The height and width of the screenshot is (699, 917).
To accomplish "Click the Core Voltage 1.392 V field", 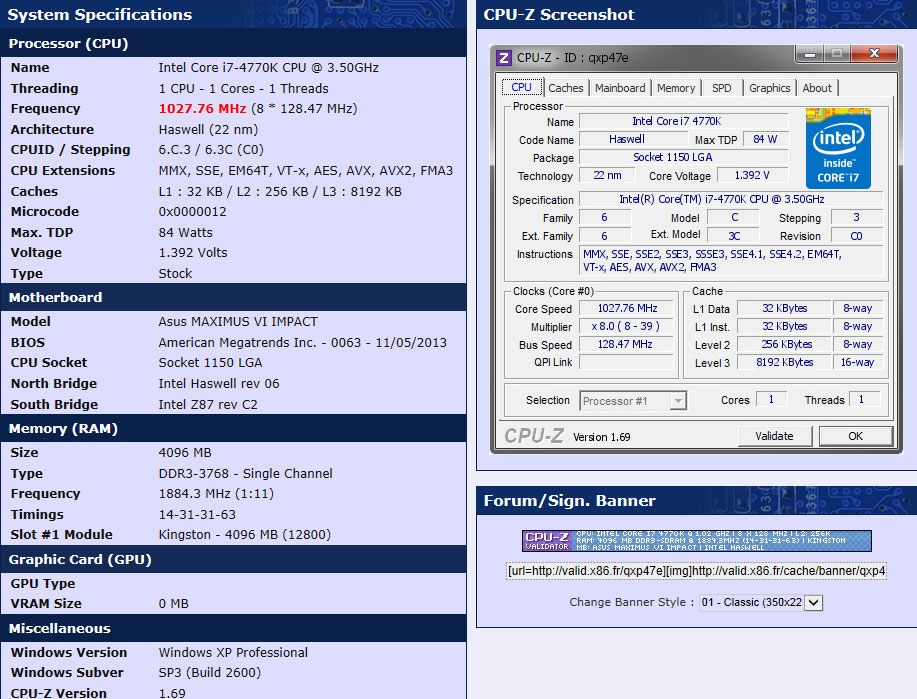I will pos(753,175).
